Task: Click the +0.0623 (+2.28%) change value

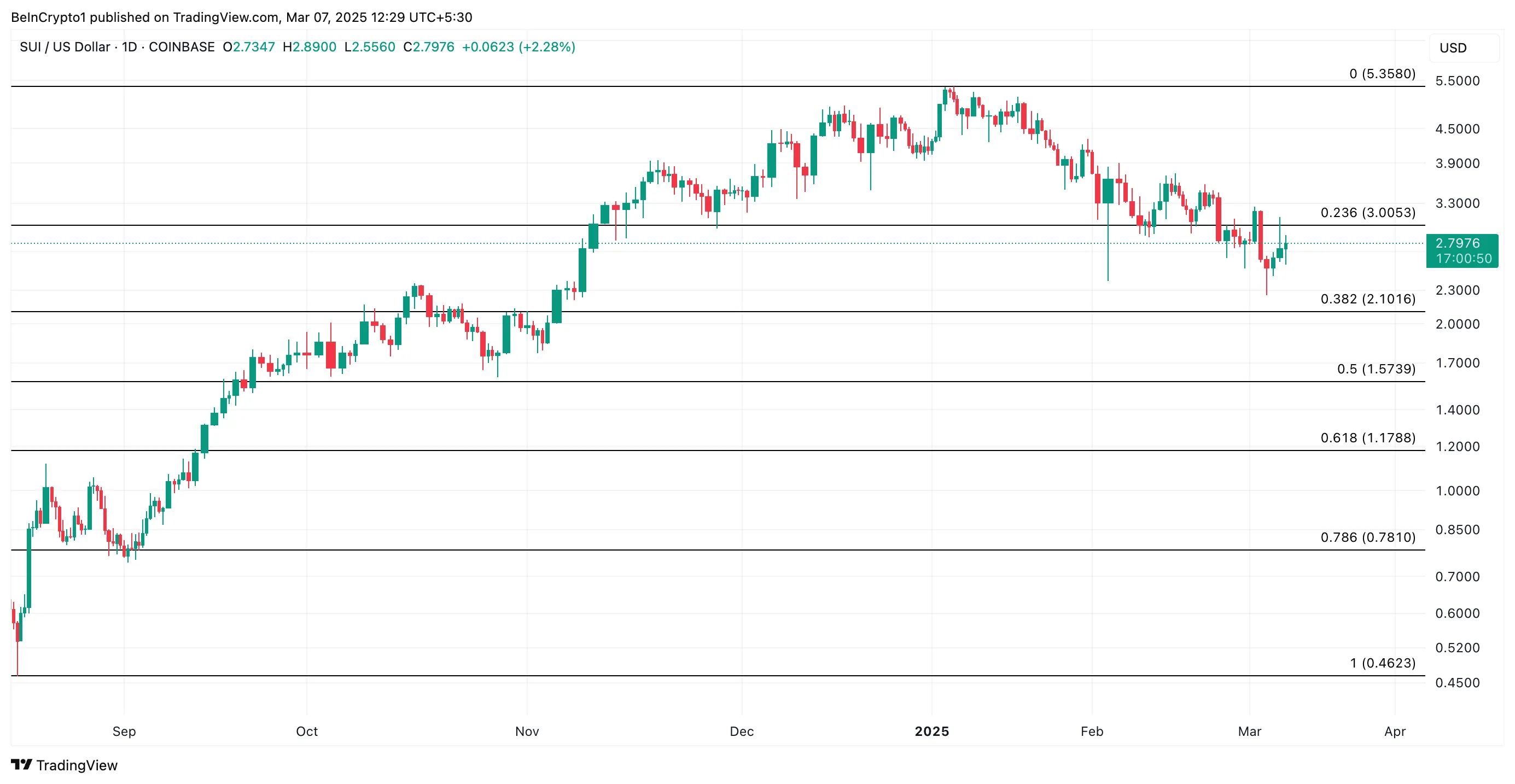Action: point(518,47)
